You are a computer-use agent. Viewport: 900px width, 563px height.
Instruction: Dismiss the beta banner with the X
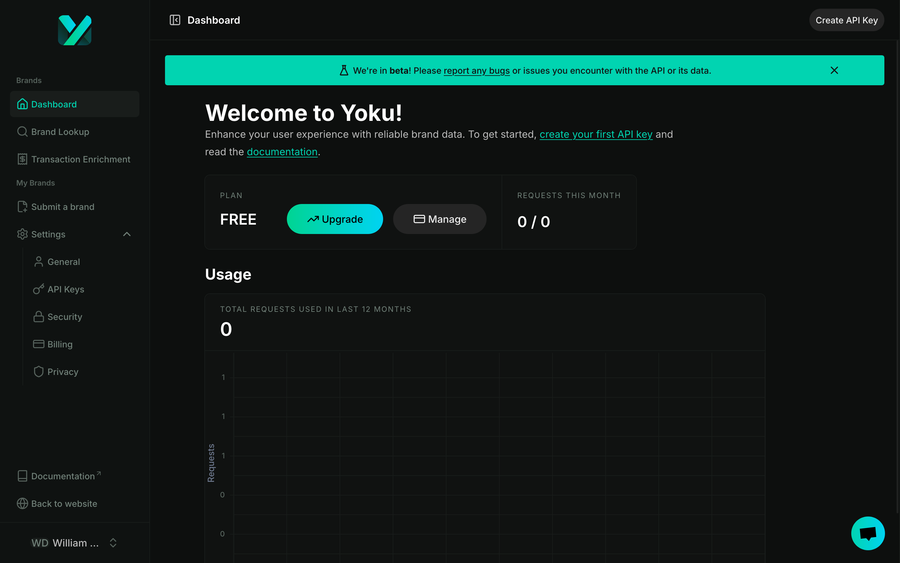[834, 70]
